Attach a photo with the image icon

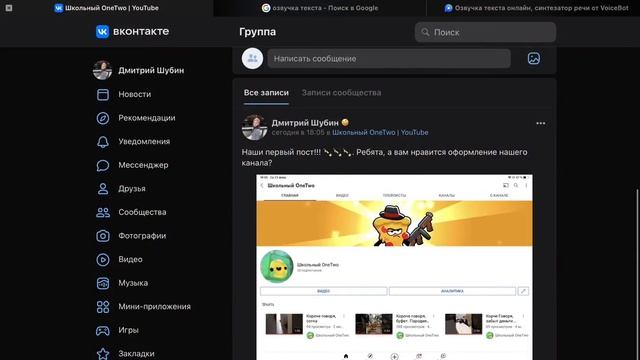coord(534,58)
